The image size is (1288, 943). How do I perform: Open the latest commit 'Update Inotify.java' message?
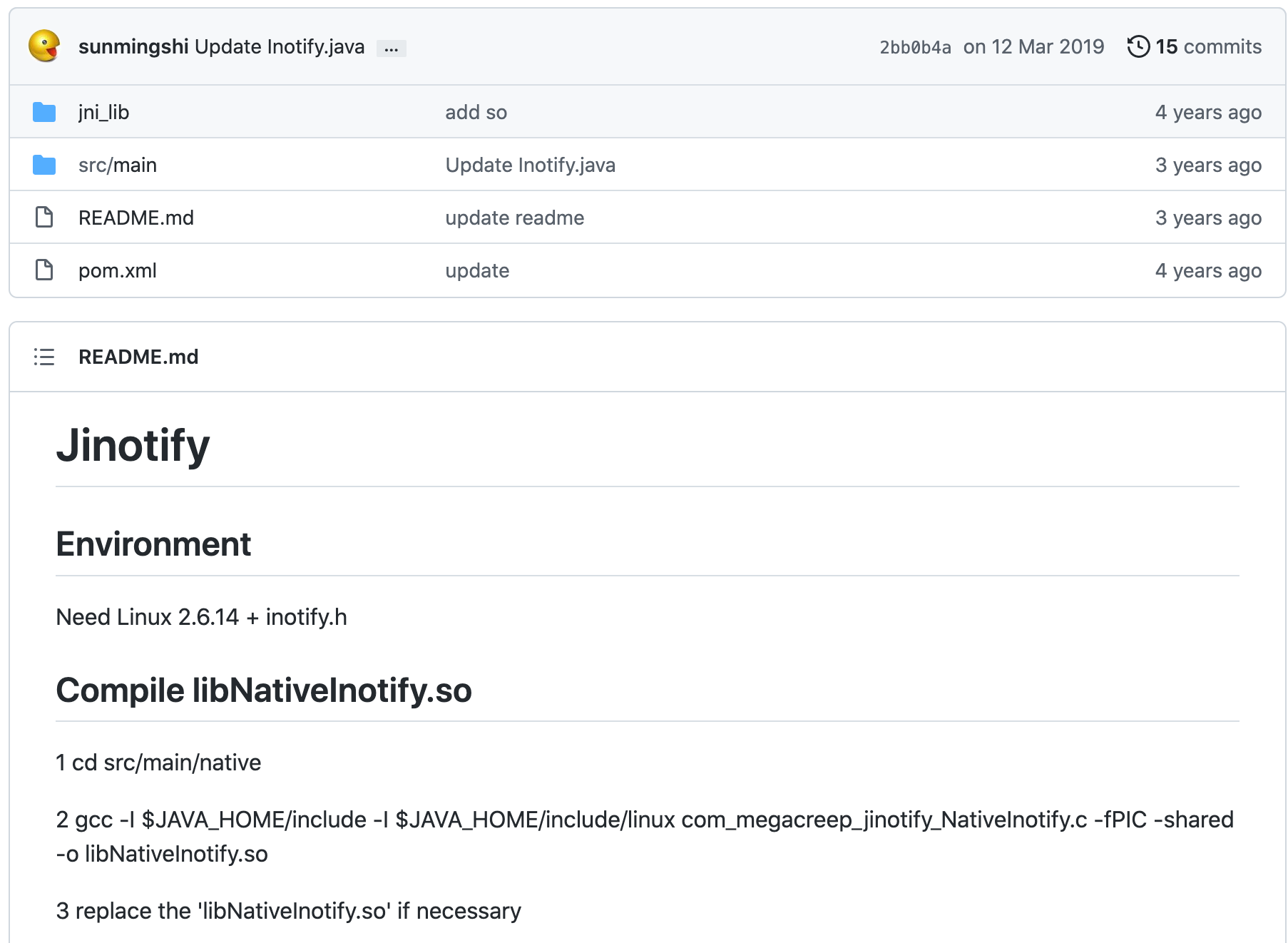[x=280, y=46]
